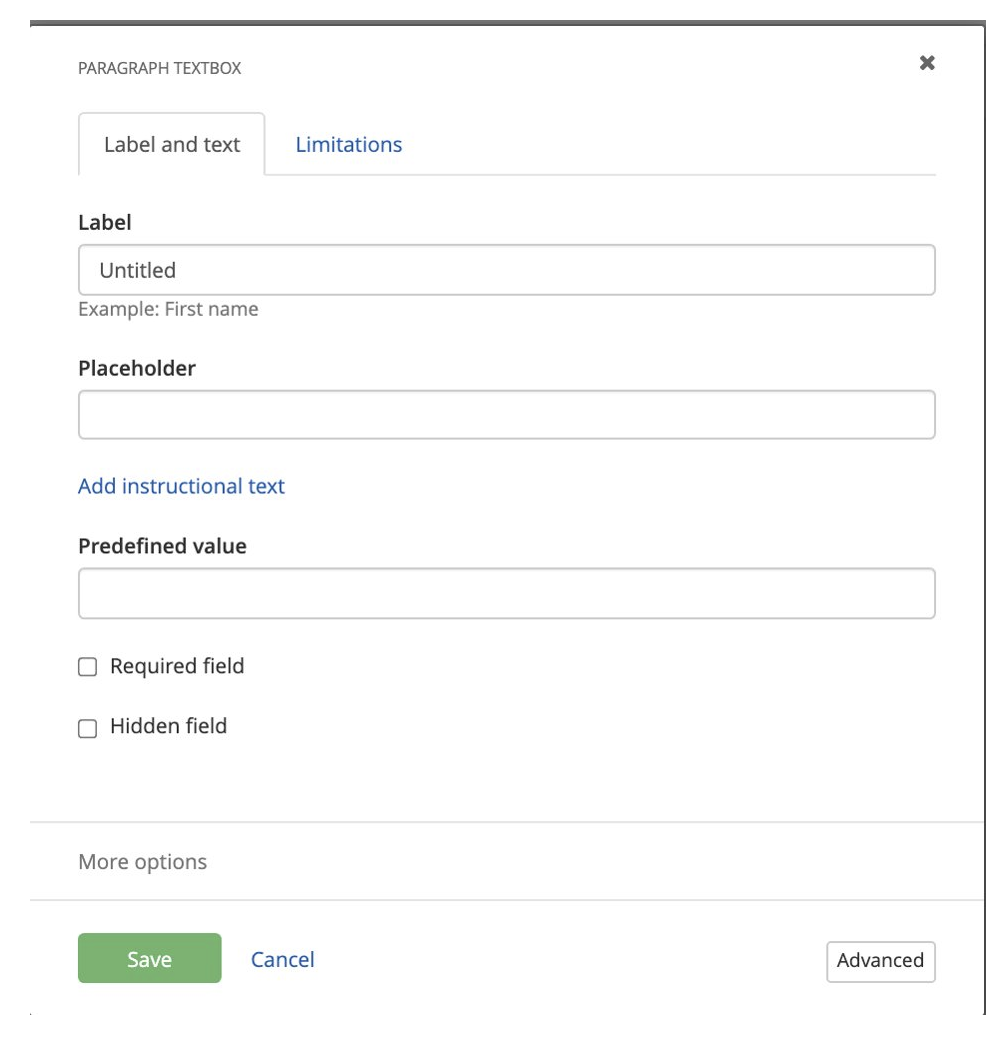Cancel the textbox settings changes
This screenshot has width=990, height=1042.
point(282,959)
